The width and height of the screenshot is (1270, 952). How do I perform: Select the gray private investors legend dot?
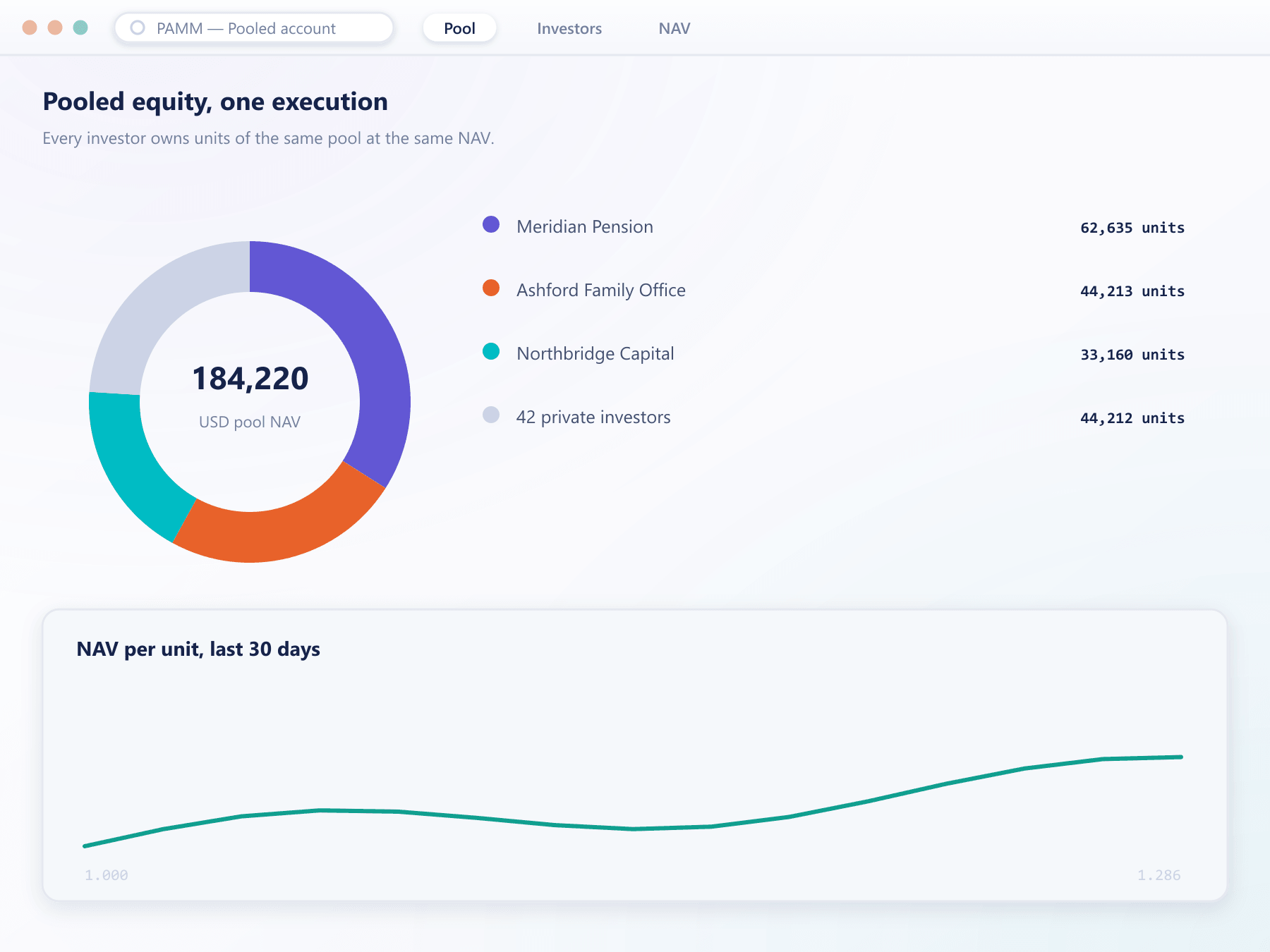coord(491,415)
